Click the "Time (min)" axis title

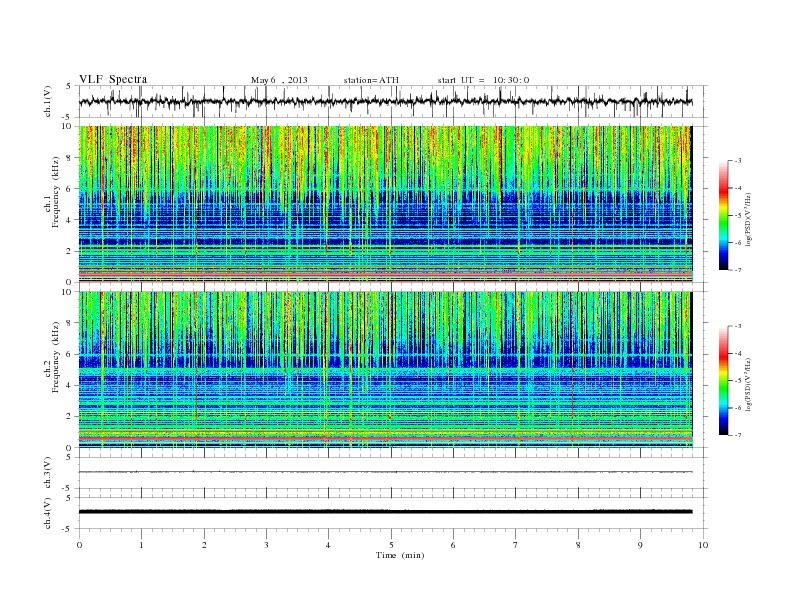click(x=400, y=555)
